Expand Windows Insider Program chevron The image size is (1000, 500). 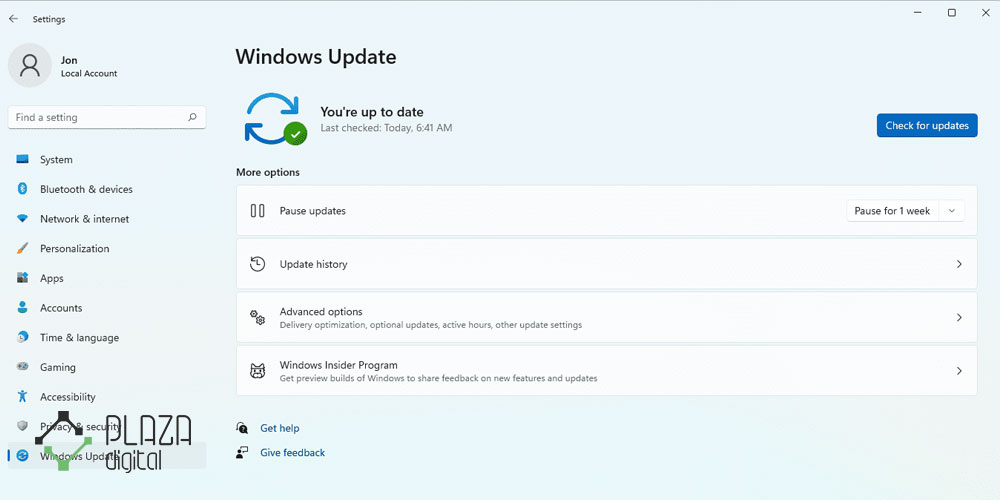959,371
